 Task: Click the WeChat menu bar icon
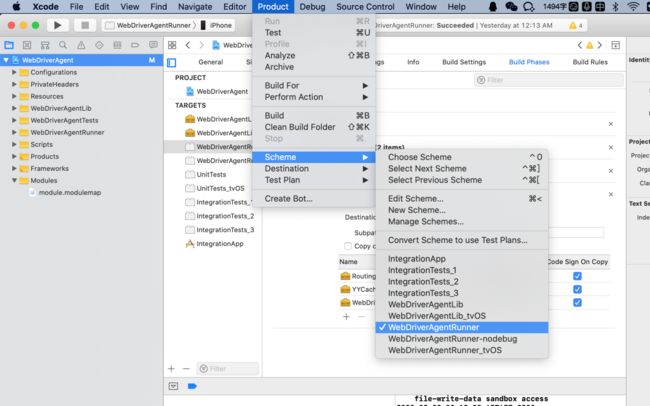point(511,7)
